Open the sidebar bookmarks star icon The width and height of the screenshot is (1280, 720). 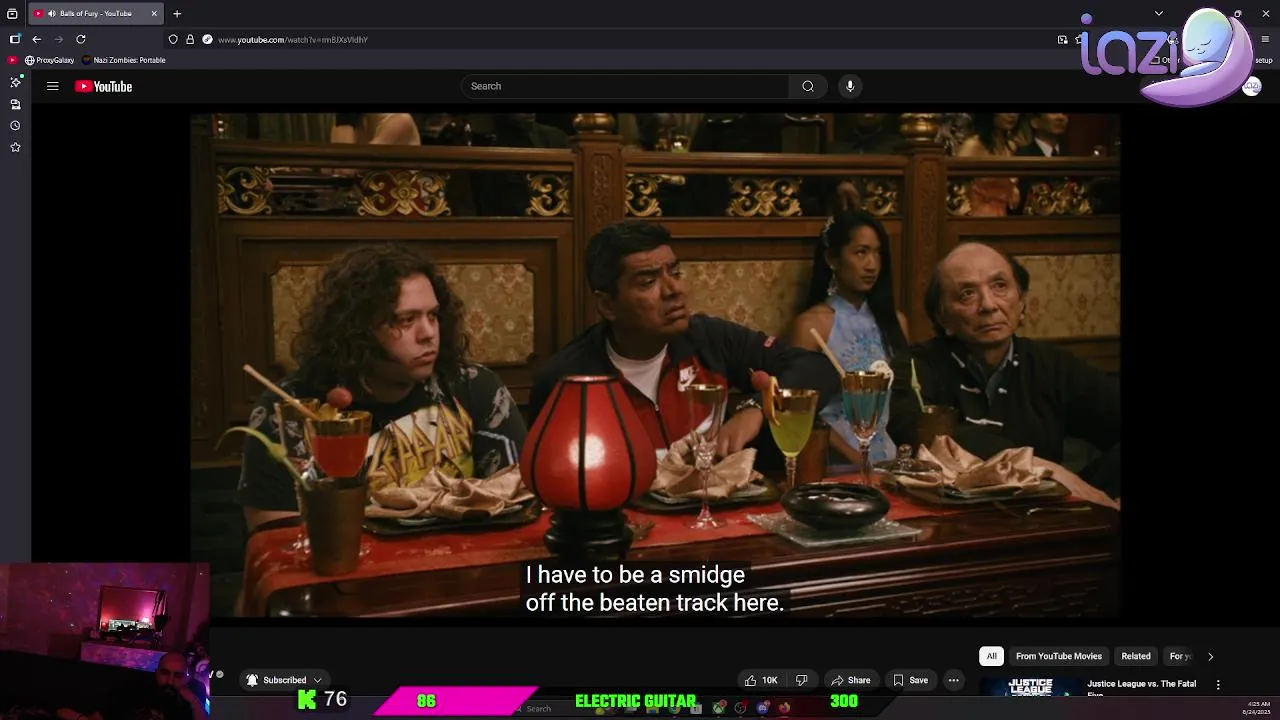point(15,148)
